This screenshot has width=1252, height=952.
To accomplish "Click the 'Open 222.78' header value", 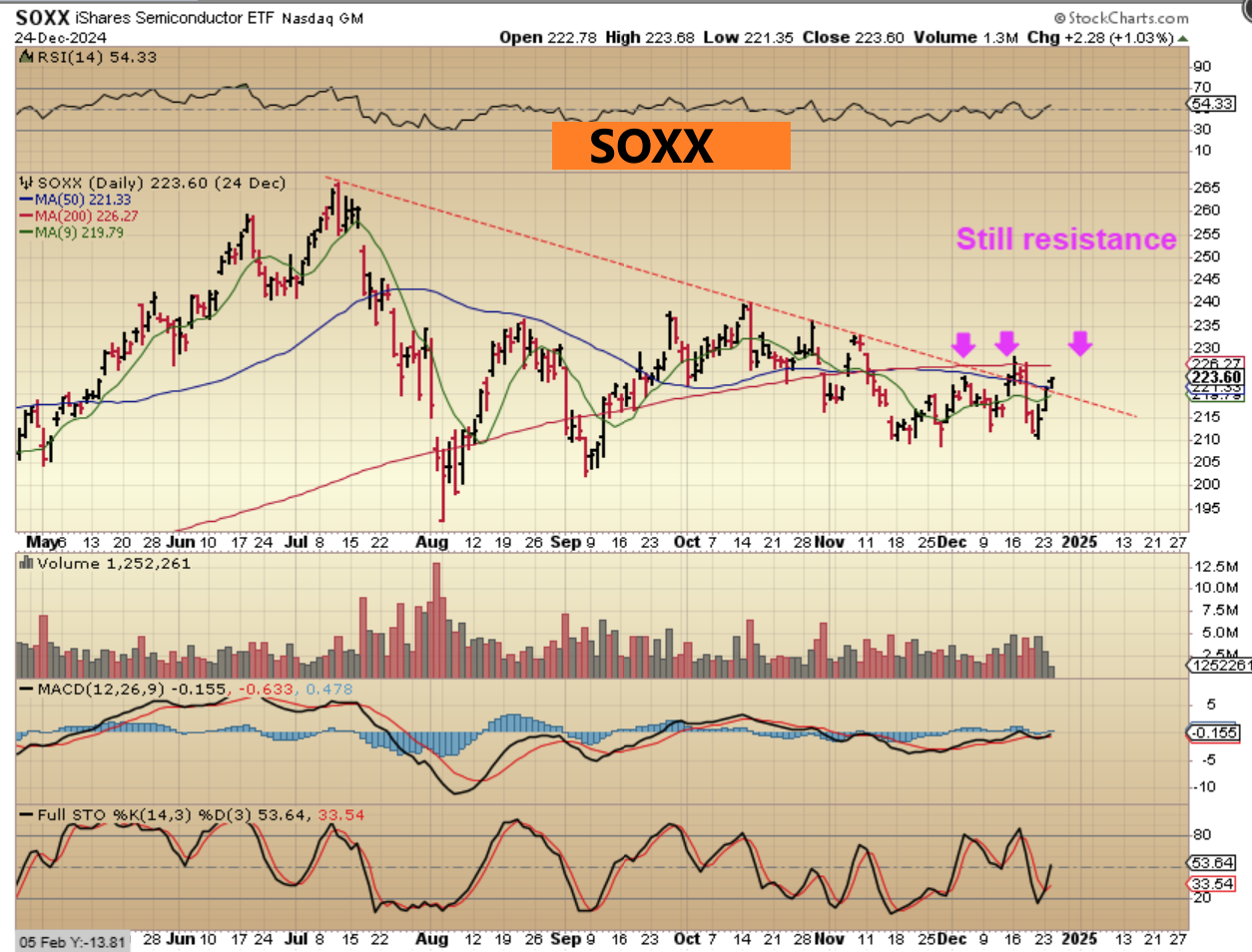I will tap(548, 38).
